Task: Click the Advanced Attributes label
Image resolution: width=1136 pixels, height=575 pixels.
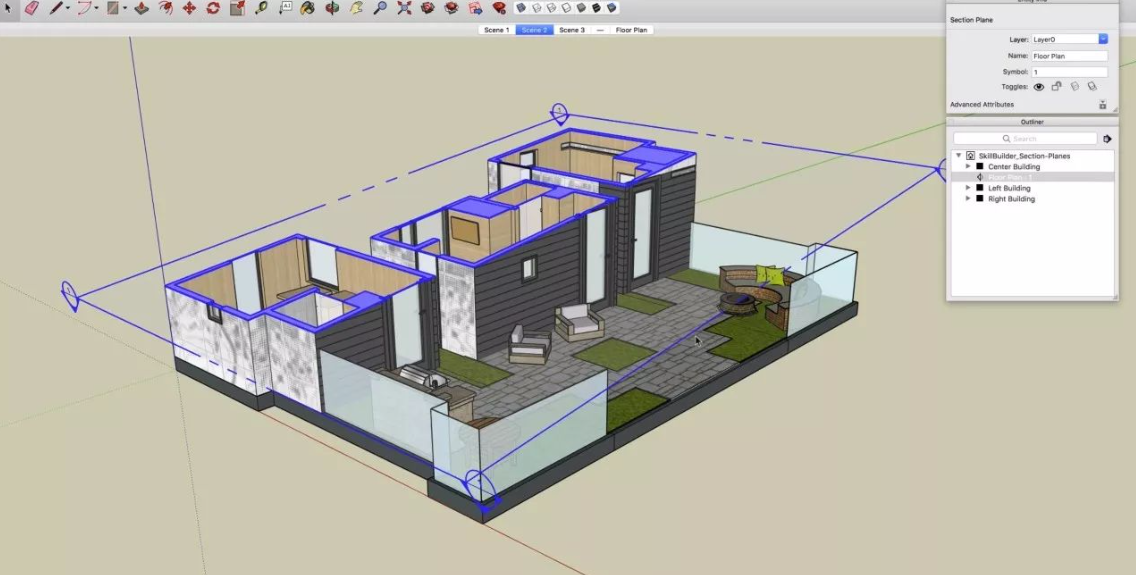Action: tap(982, 105)
